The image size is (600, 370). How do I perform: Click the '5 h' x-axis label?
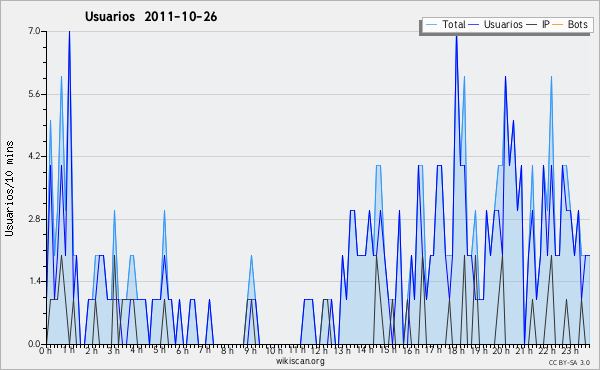[x=159, y=350]
